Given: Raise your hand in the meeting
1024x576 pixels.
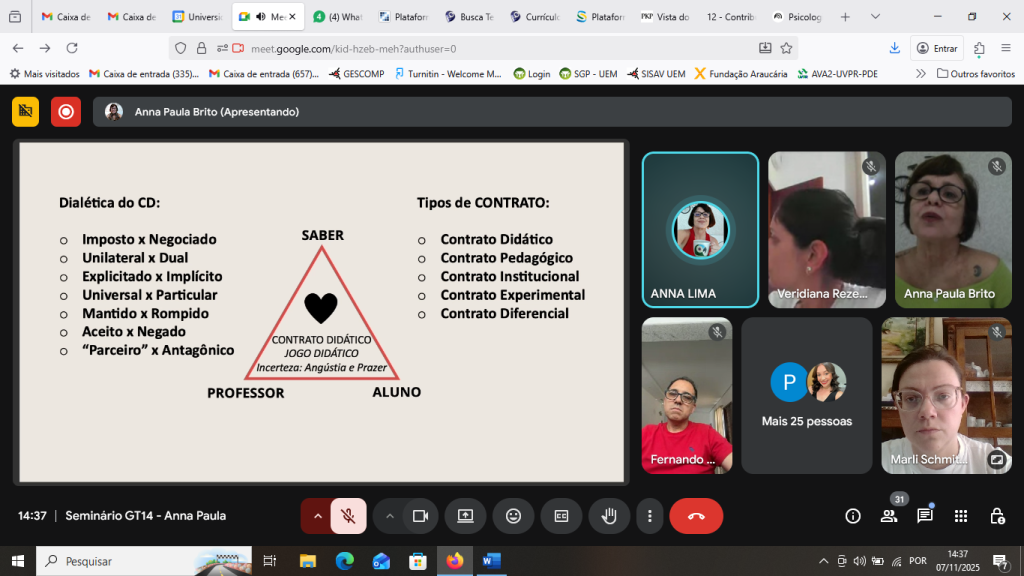Looking at the screenshot, I should coord(608,516).
